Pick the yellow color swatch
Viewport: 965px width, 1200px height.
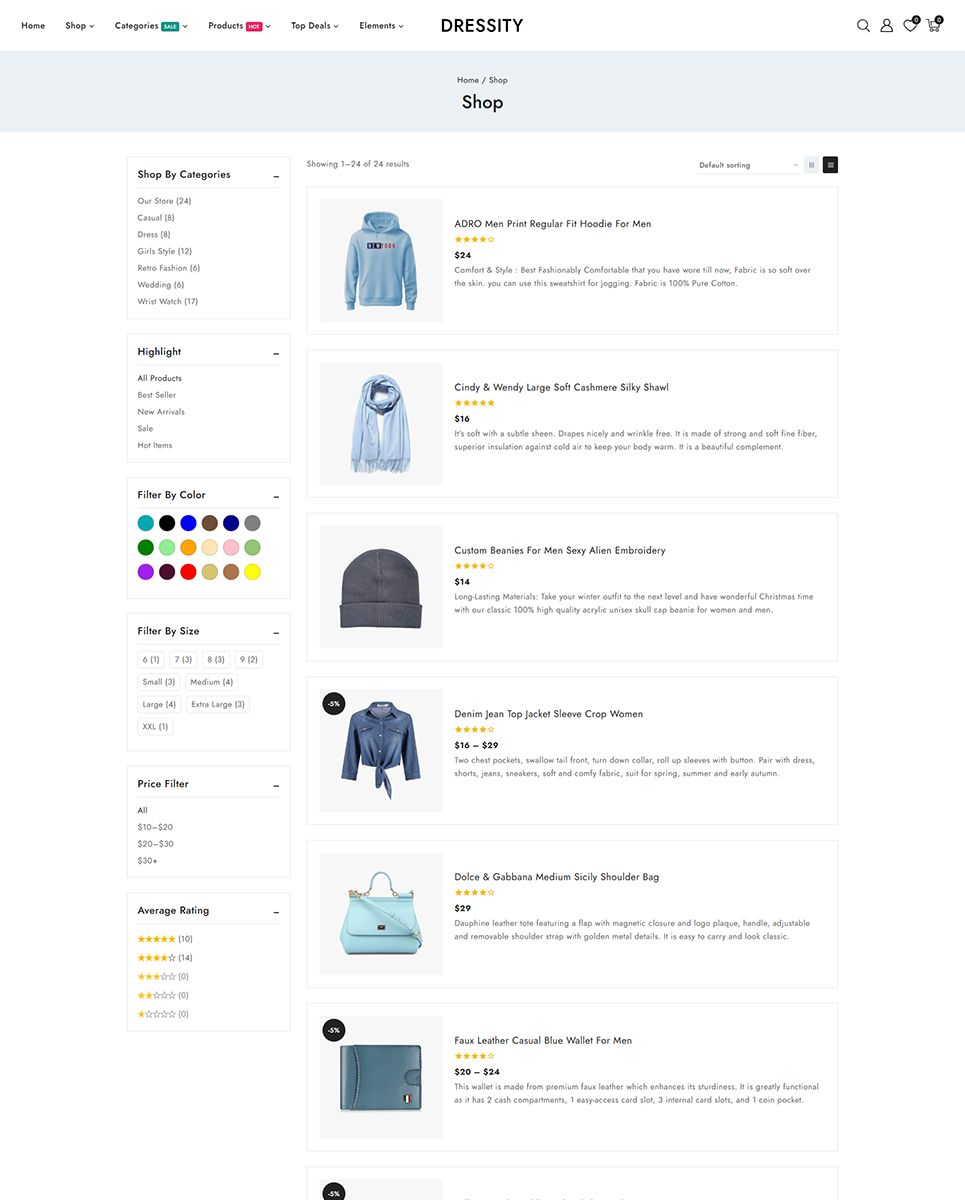click(x=252, y=572)
